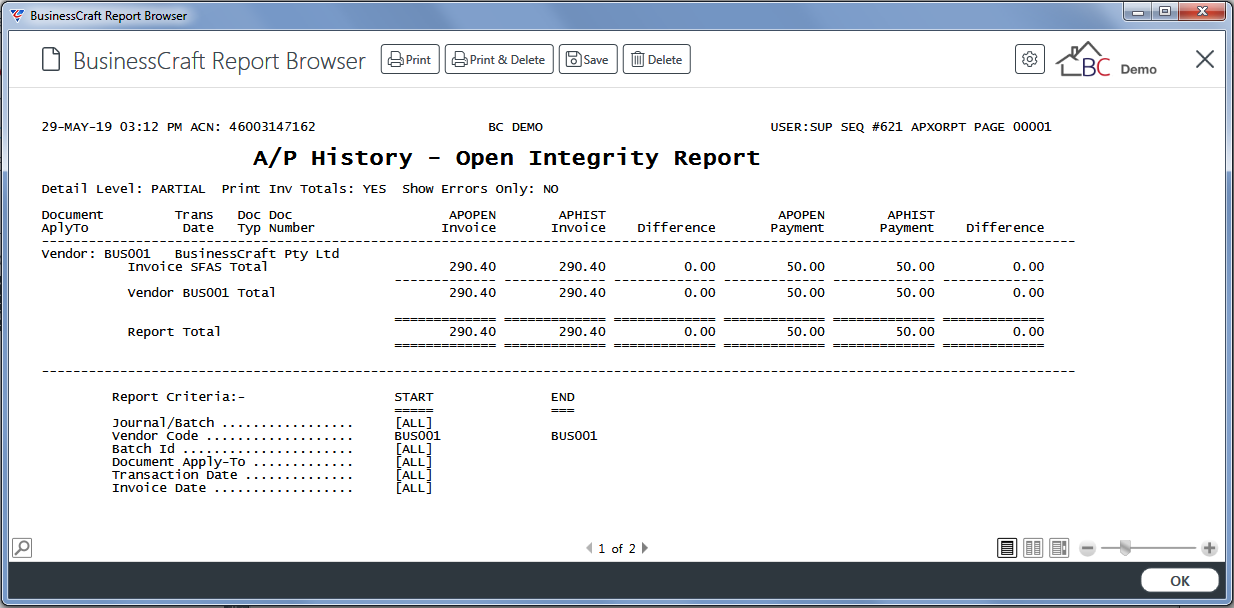Click the "Trans Date" column header

[194, 222]
